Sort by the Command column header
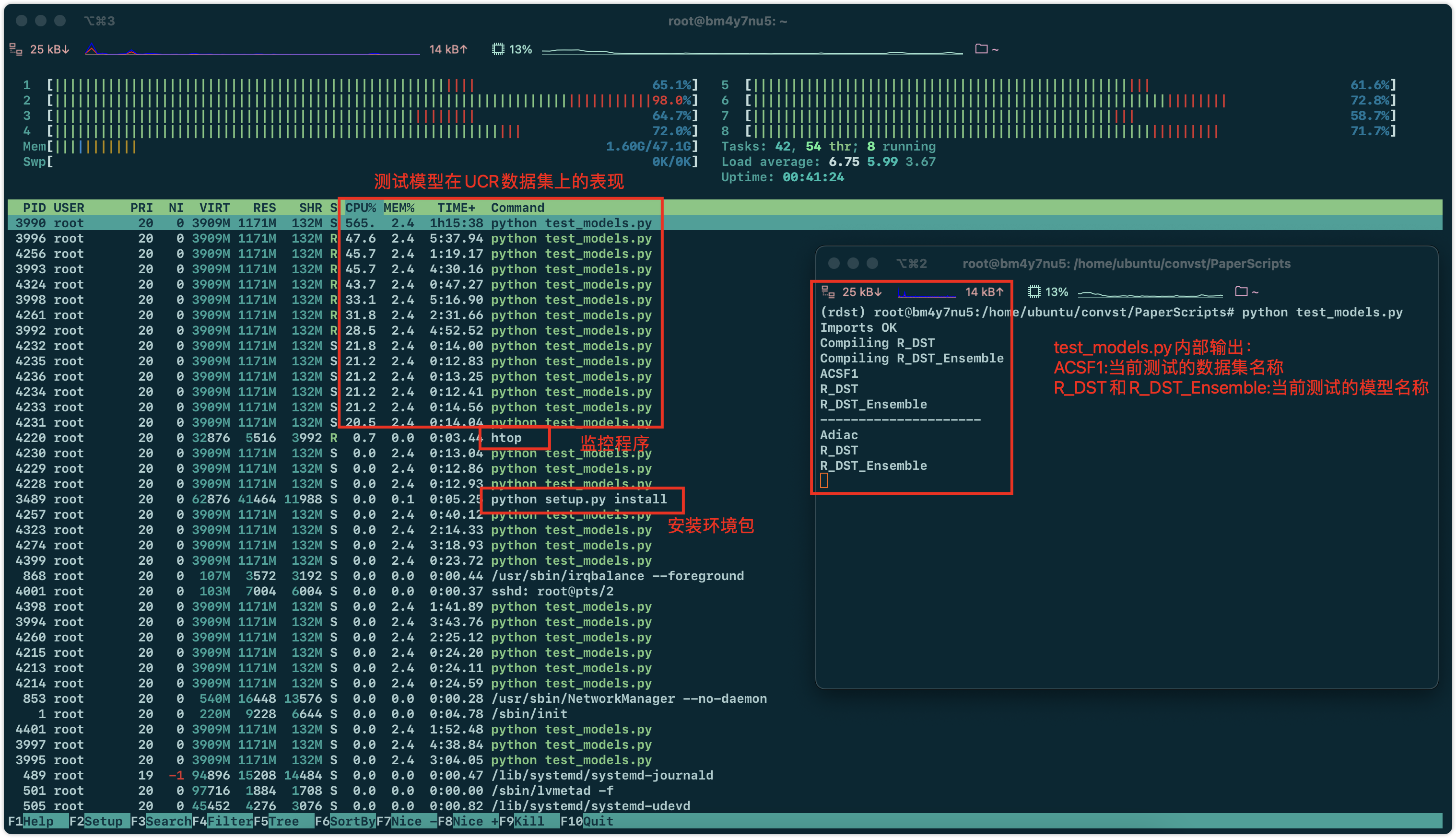Image resolution: width=1456 pixels, height=838 pixels. (x=517, y=208)
